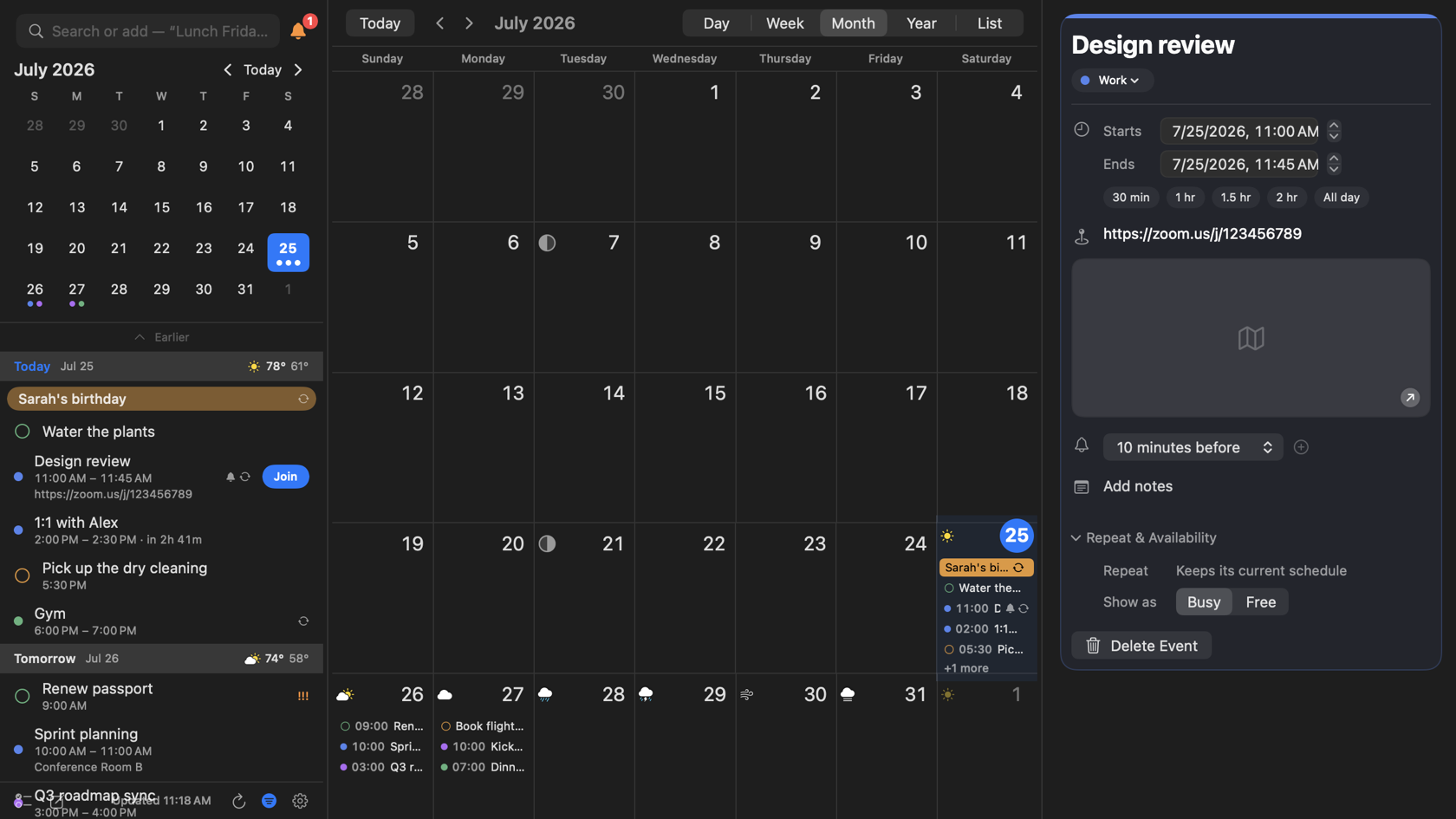This screenshot has height=819, width=1456.
Task: Click Work calendar blue color dot
Action: 1085,81
